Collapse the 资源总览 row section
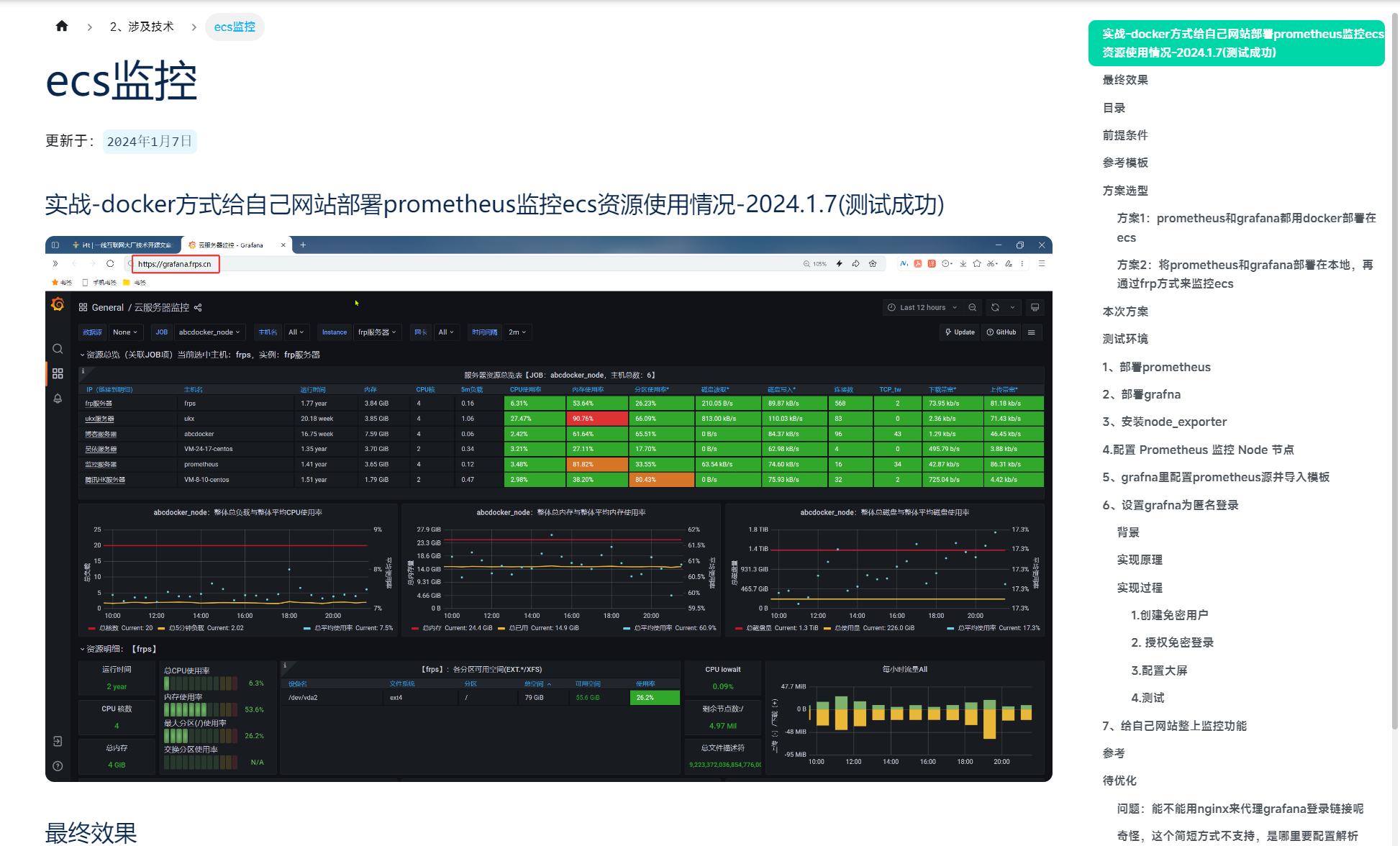Image resolution: width=1400 pixels, height=846 pixels. coord(199,355)
